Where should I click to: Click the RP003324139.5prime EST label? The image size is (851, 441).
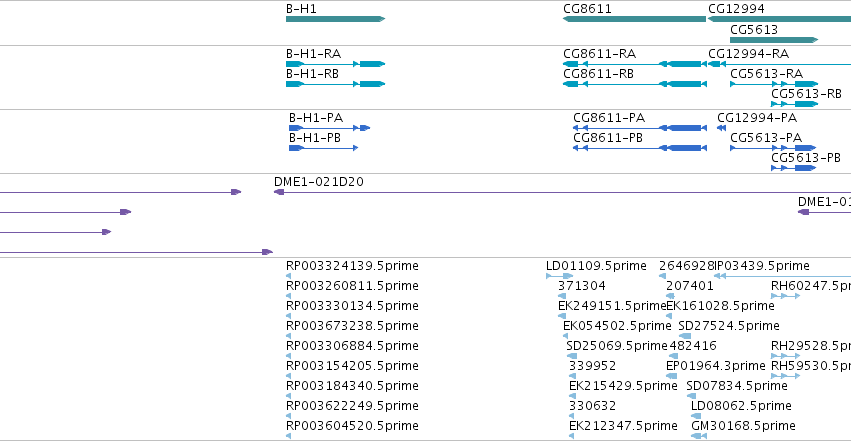pyautogui.click(x=352, y=265)
